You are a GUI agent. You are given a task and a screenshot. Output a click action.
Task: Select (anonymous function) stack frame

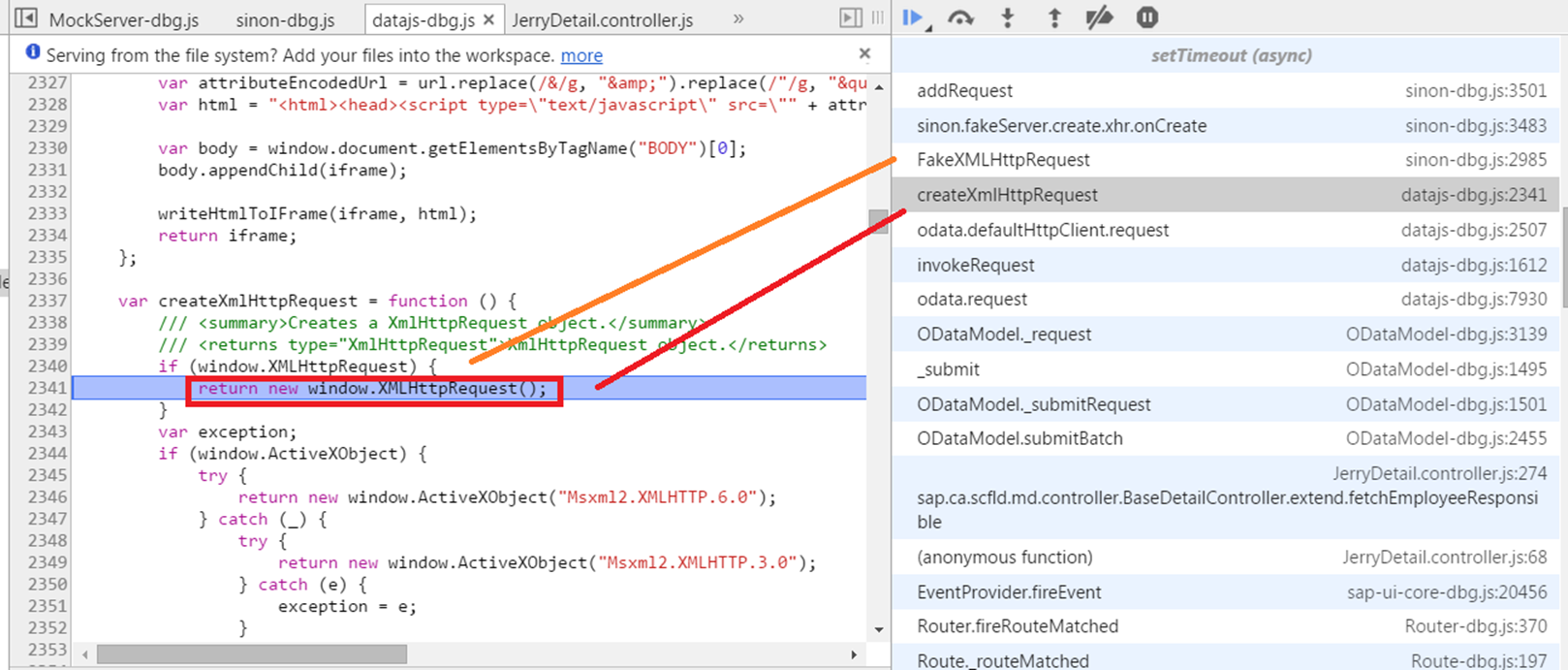click(x=1225, y=558)
